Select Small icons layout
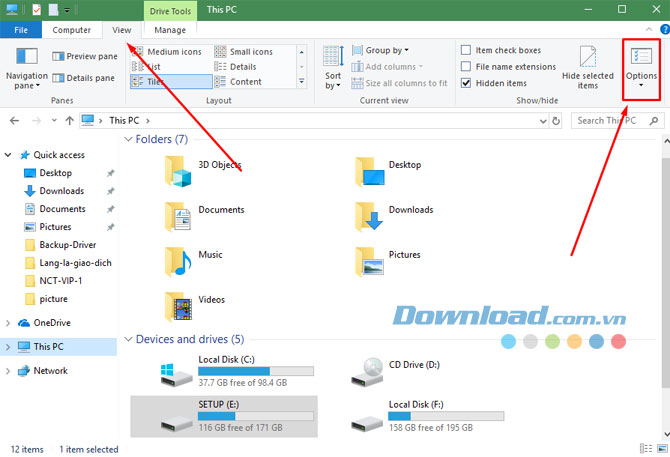This screenshot has width=670, height=457. click(x=244, y=52)
